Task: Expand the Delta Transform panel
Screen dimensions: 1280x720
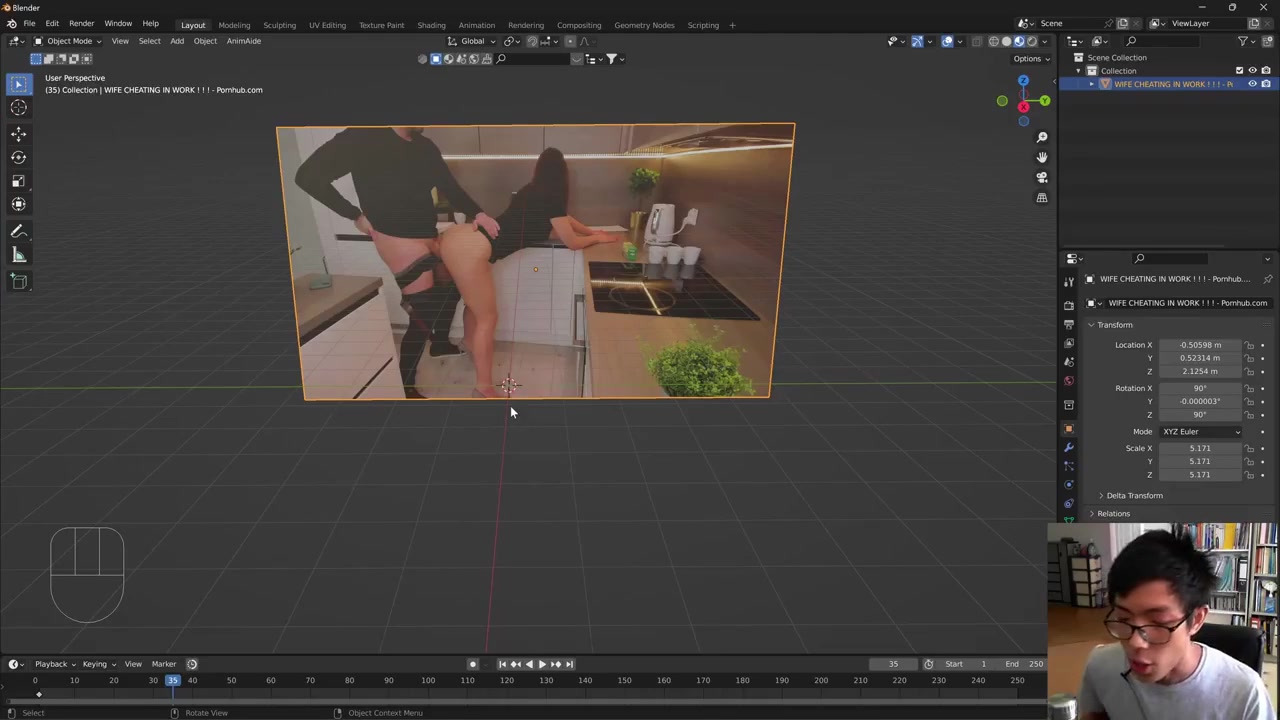Action: [1134, 496]
